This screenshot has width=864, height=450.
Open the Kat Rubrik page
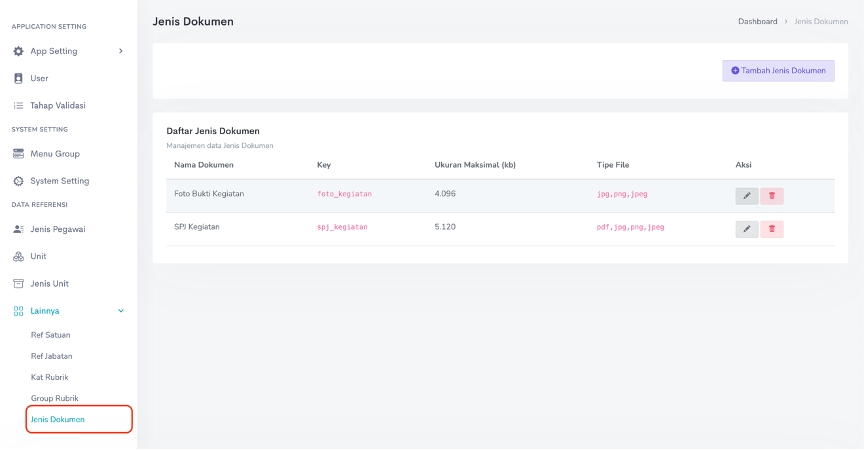click(49, 377)
